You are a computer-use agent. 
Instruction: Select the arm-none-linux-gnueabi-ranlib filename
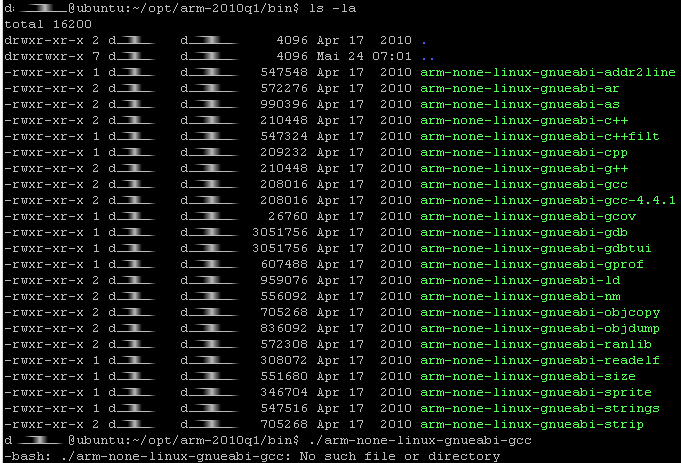(x=536, y=344)
